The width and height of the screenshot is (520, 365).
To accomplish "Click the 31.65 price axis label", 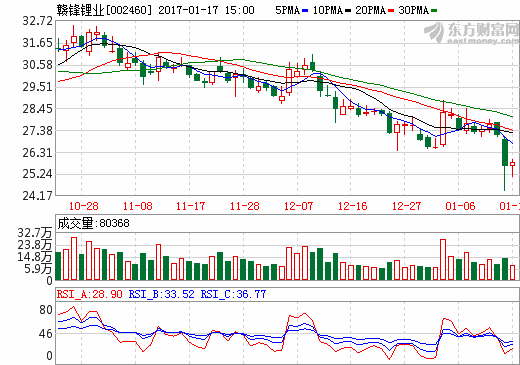I will tap(38, 43).
